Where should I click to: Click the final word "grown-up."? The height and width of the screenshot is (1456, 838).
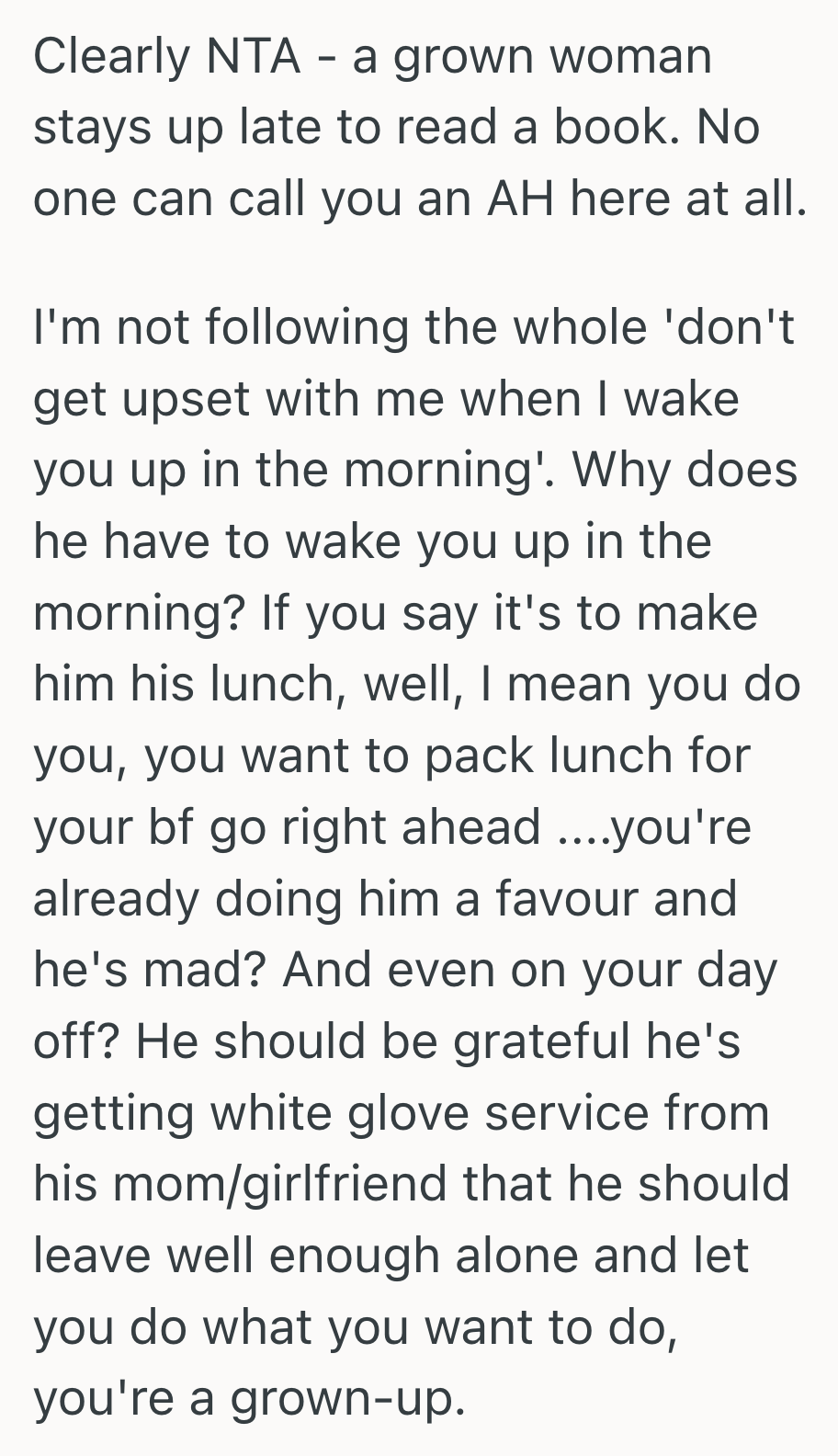pos(344,1397)
